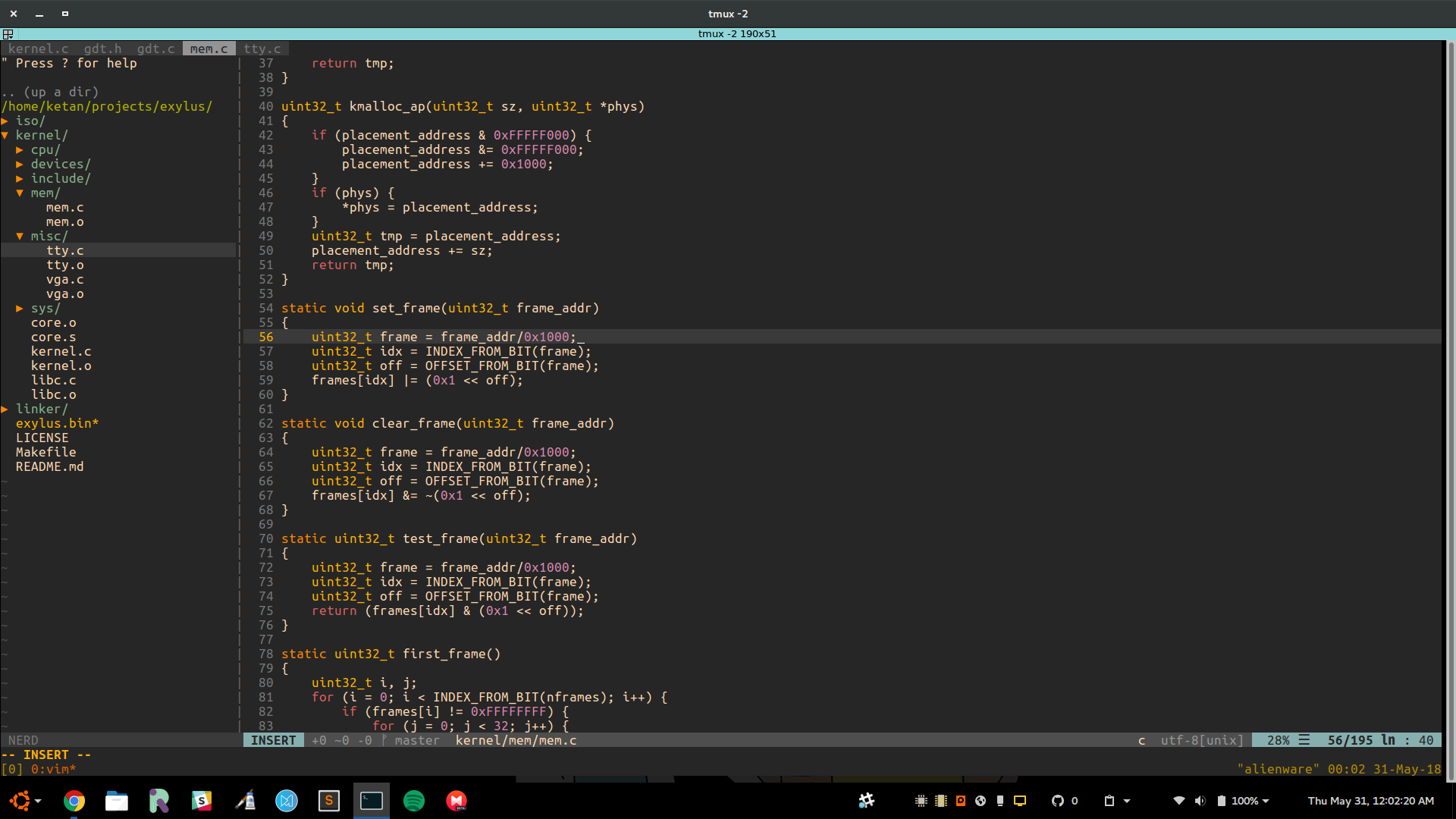Click the 0:vim* tmux window label
1456x819 pixels.
[x=53, y=769]
